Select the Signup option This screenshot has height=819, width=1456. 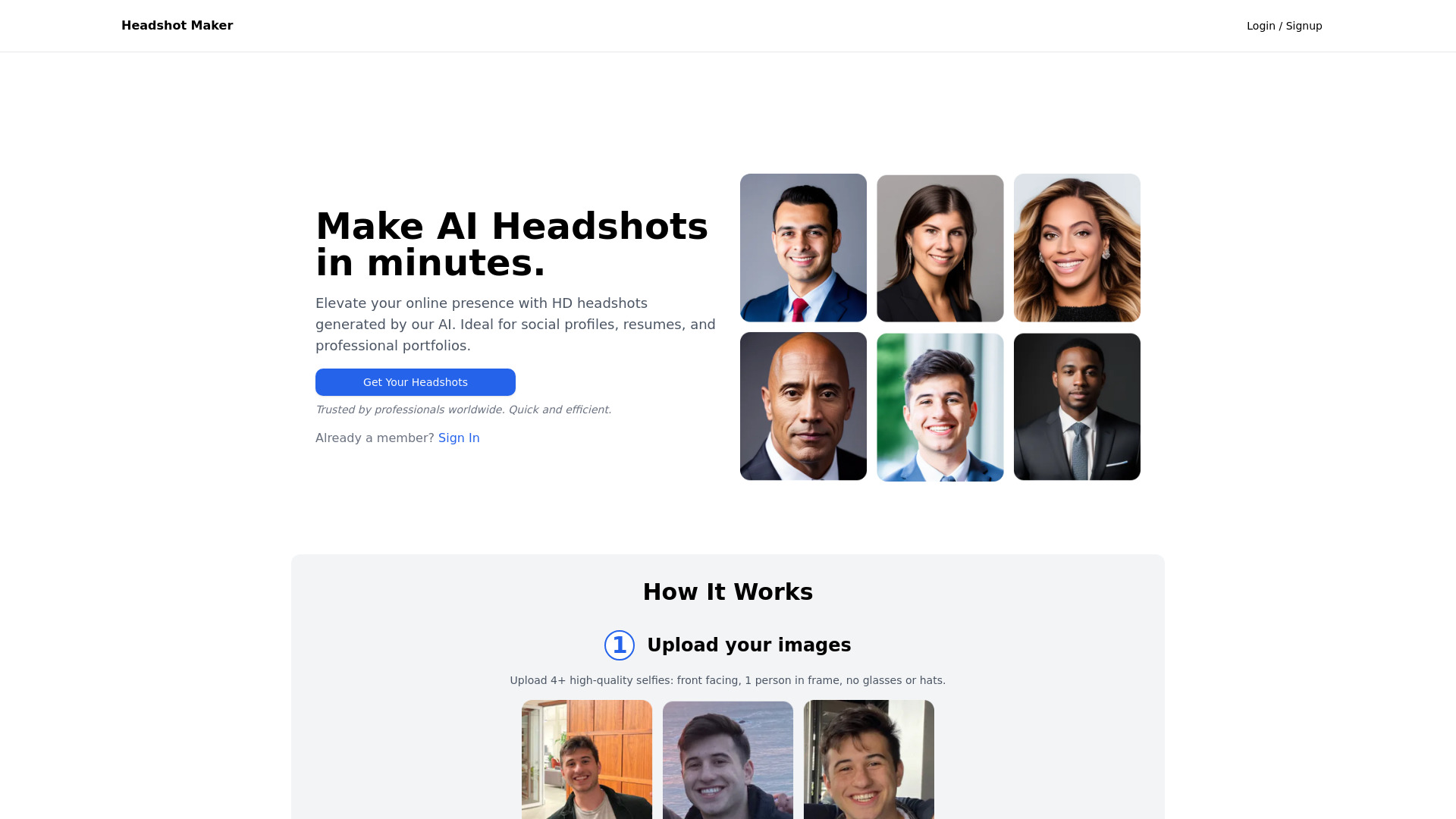tap(1303, 25)
